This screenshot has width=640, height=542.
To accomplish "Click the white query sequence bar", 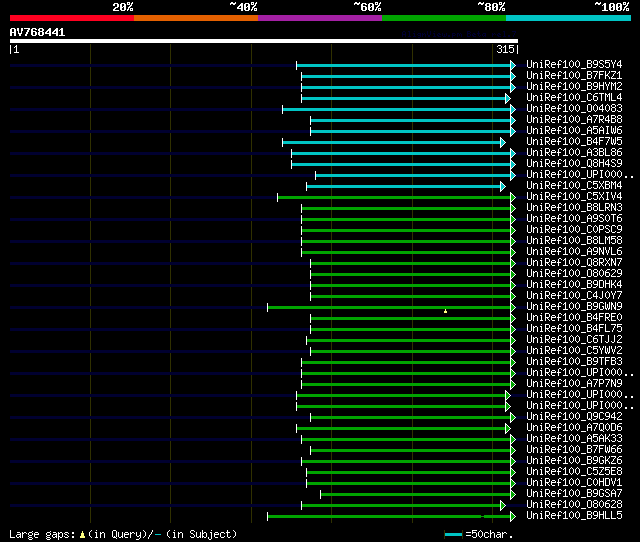I will pos(264,41).
